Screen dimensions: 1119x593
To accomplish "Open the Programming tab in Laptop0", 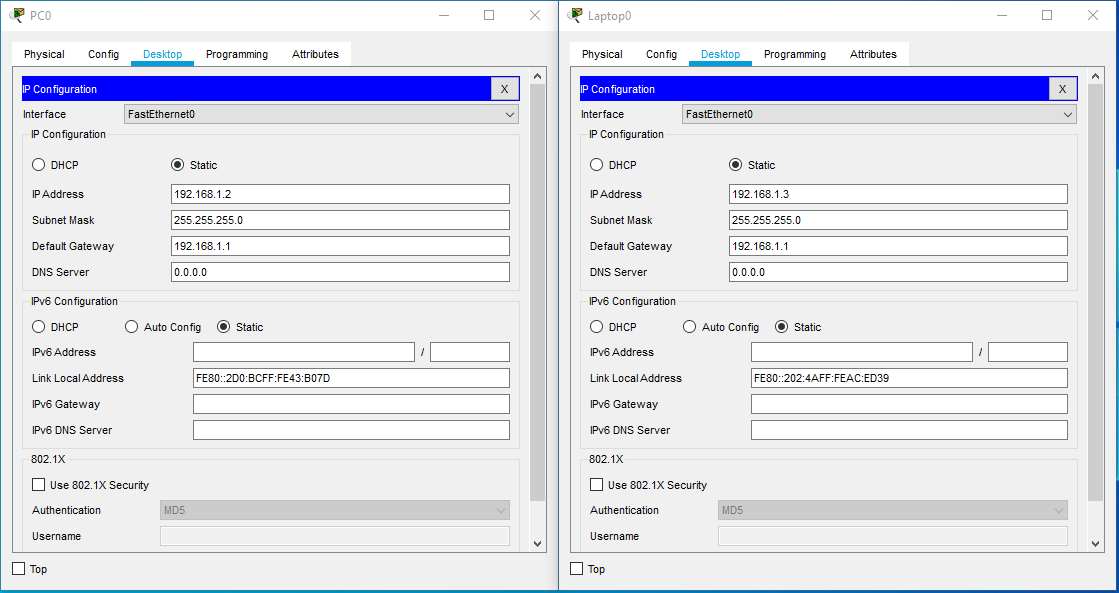I will [x=795, y=54].
